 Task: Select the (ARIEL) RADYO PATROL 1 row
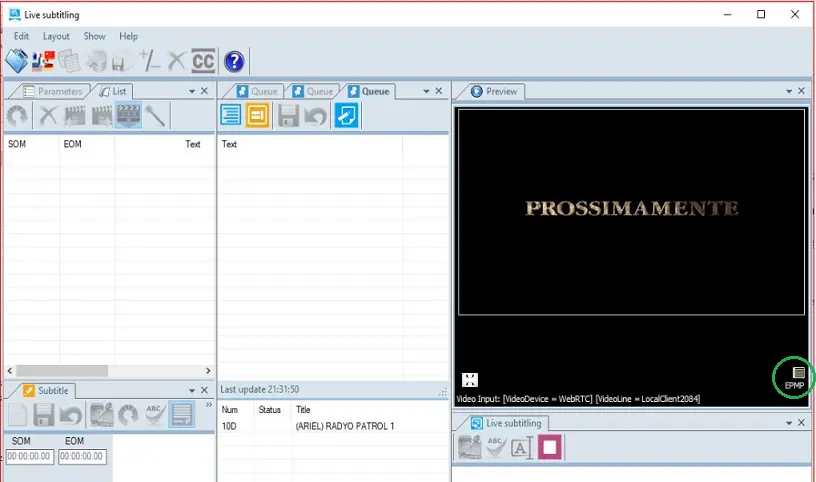pos(344,426)
